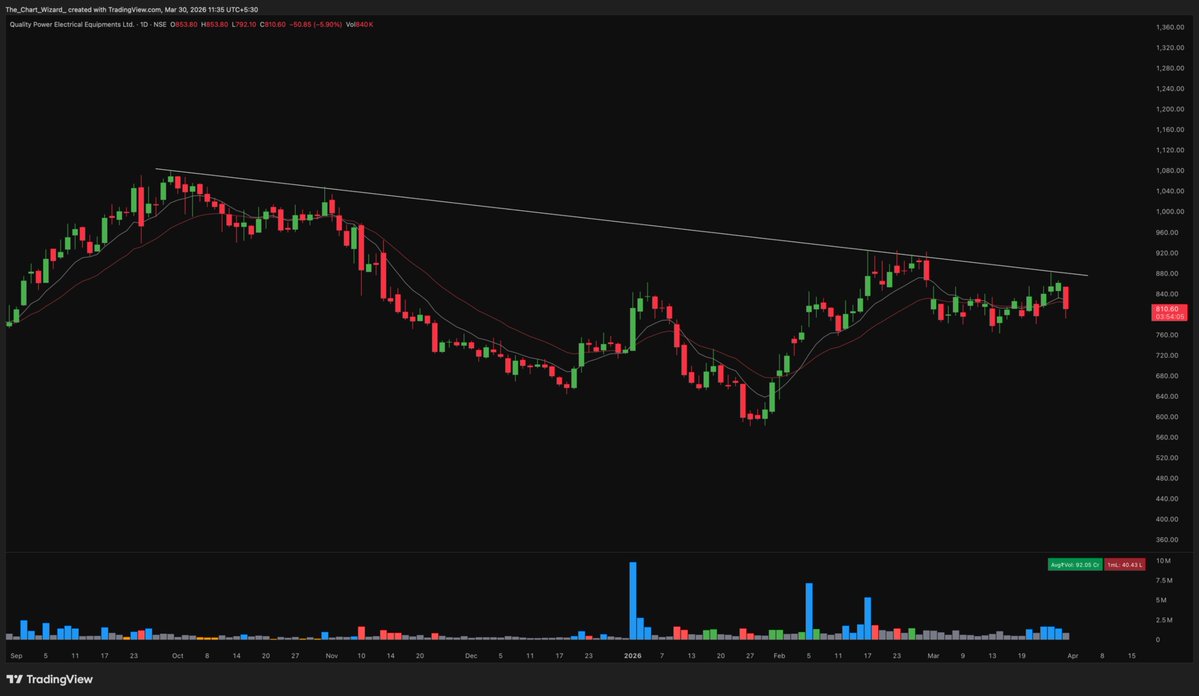Select the close value C810.60 in the header
1199x696 pixels.
[273, 24]
